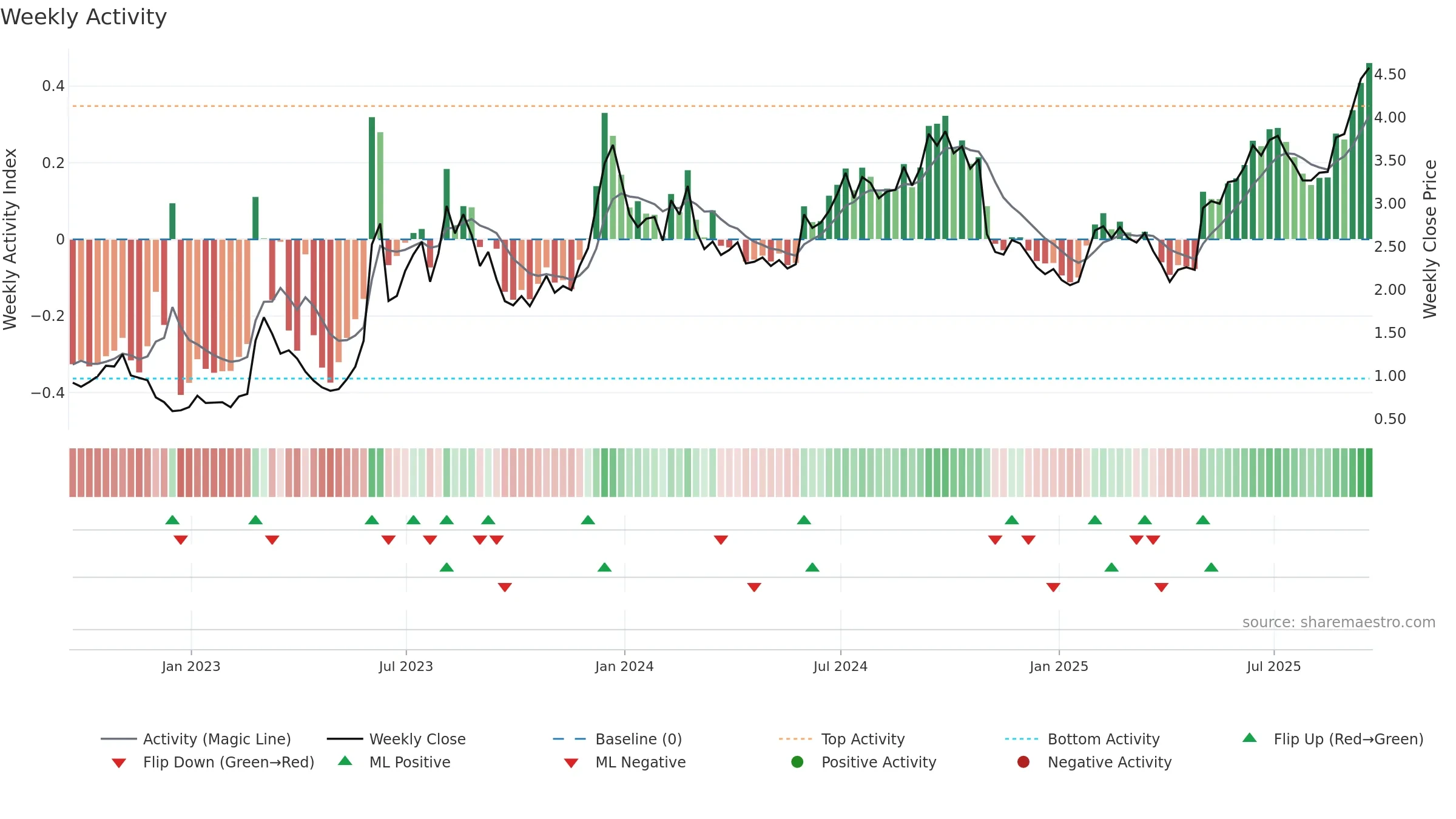Click cyan dotted Bottom Activity legend line
Image resolution: width=1456 pixels, height=819 pixels.
(x=1022, y=739)
